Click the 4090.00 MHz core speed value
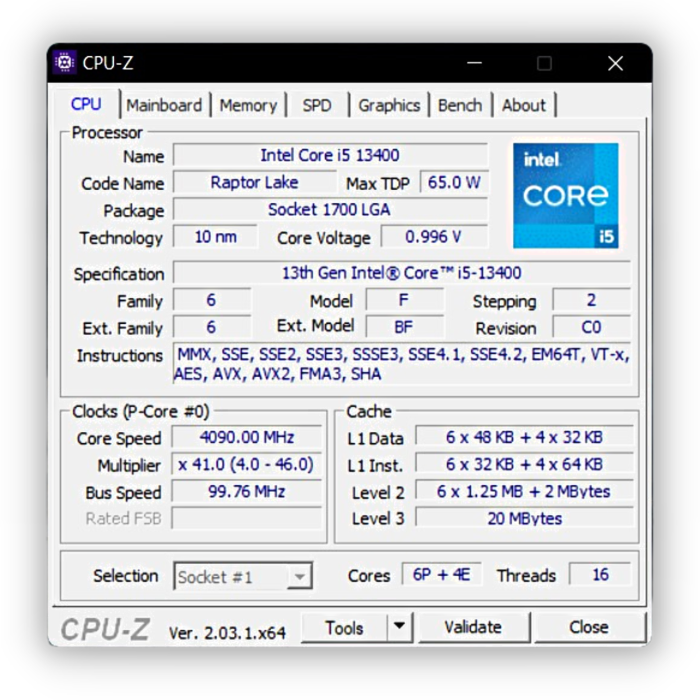Viewport: 700px width, 700px height. 246,437
